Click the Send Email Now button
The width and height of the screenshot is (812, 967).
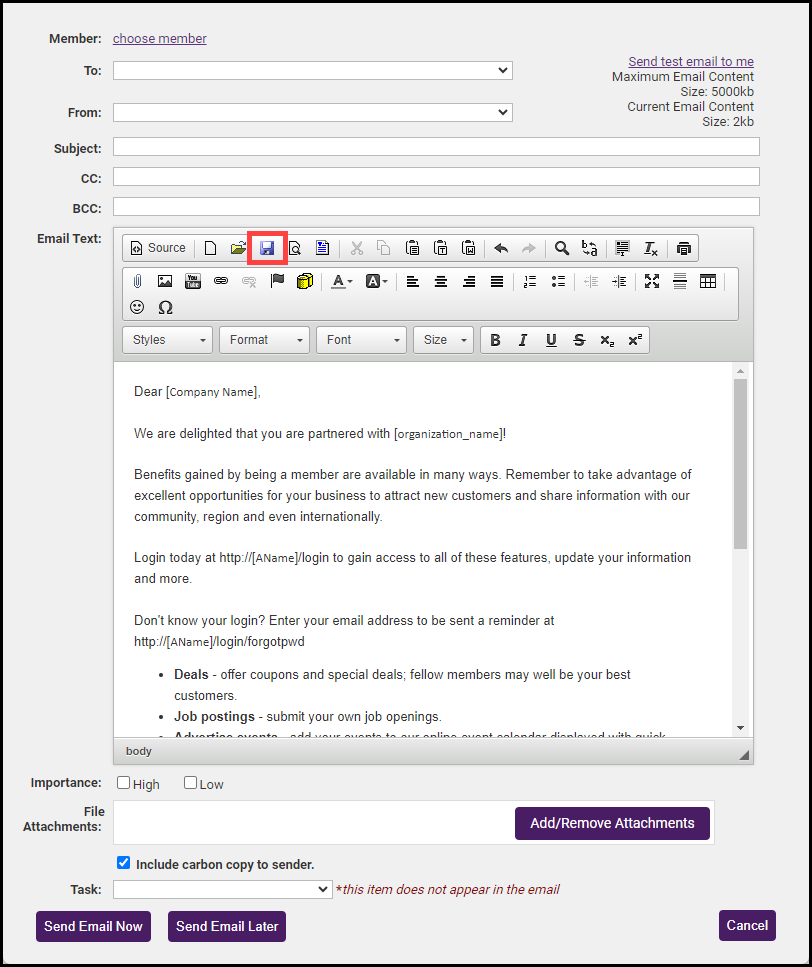(x=93, y=926)
